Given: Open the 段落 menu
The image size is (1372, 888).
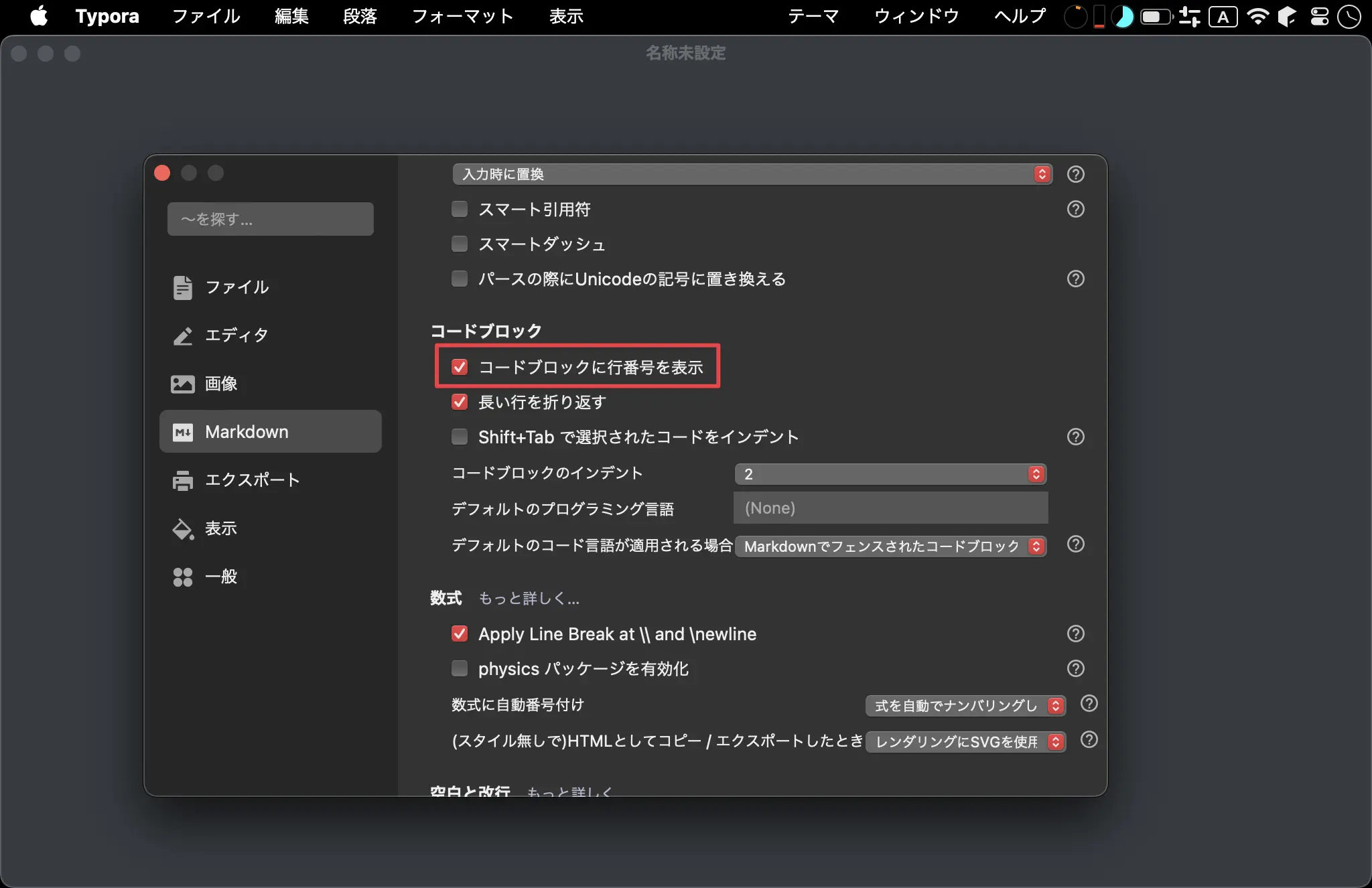Looking at the screenshot, I should [x=360, y=16].
